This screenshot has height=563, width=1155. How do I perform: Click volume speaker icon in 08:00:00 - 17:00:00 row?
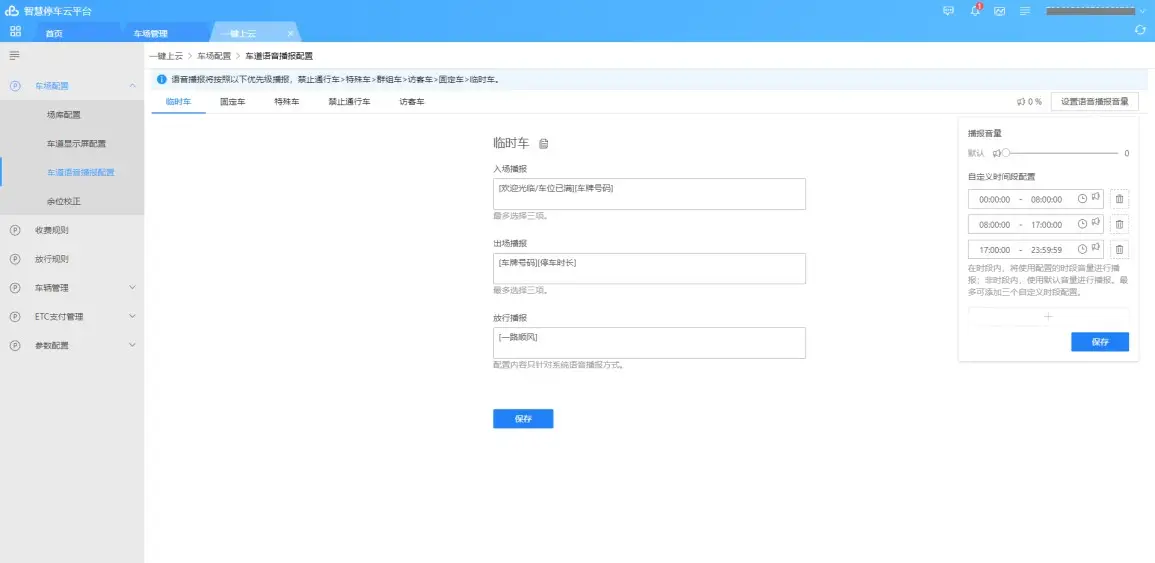(x=1096, y=222)
